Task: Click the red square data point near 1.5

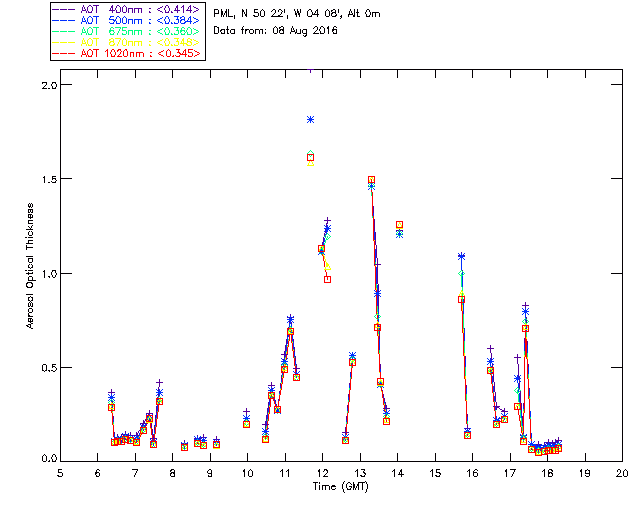Action: [x=371, y=180]
